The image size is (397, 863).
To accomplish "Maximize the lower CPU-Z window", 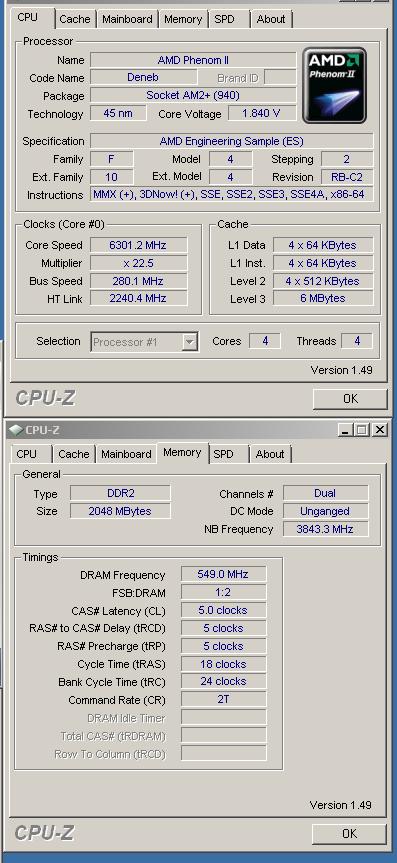I will tap(362, 430).
